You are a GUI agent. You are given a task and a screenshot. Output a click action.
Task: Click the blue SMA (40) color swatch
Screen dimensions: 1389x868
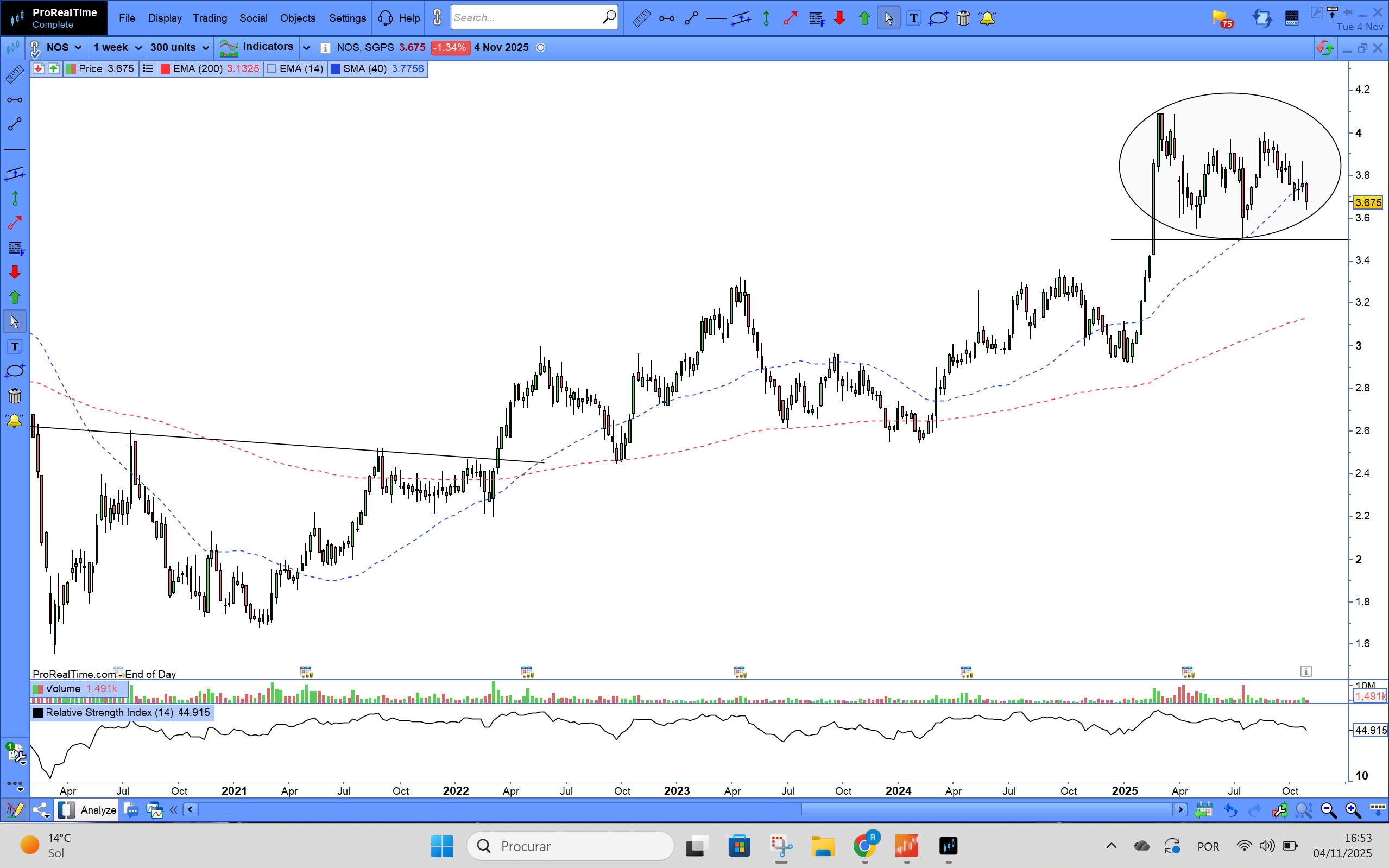[336, 69]
